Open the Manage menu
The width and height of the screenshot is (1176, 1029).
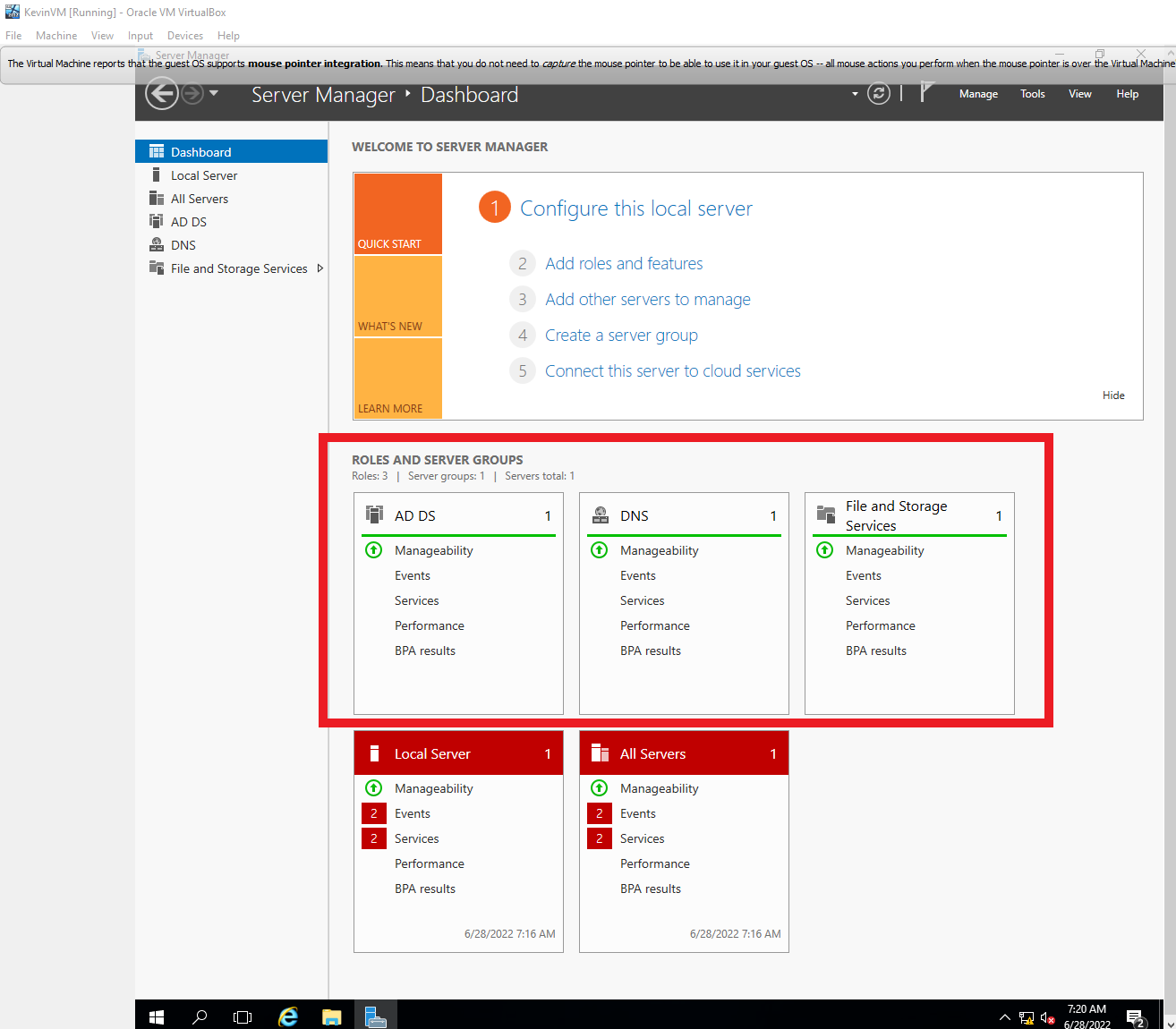coord(977,93)
